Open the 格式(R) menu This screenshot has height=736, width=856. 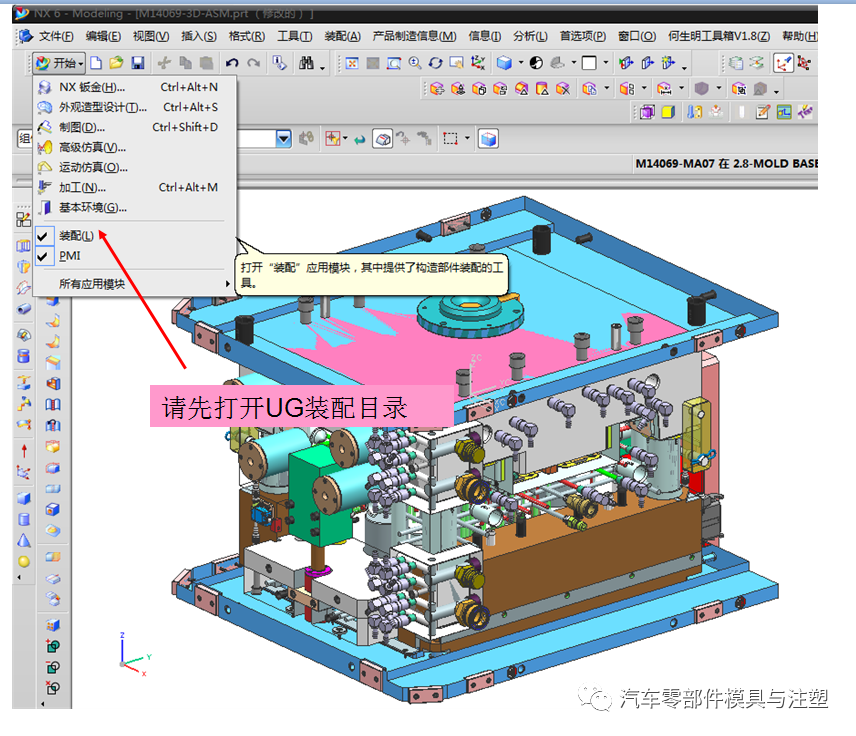coord(247,37)
